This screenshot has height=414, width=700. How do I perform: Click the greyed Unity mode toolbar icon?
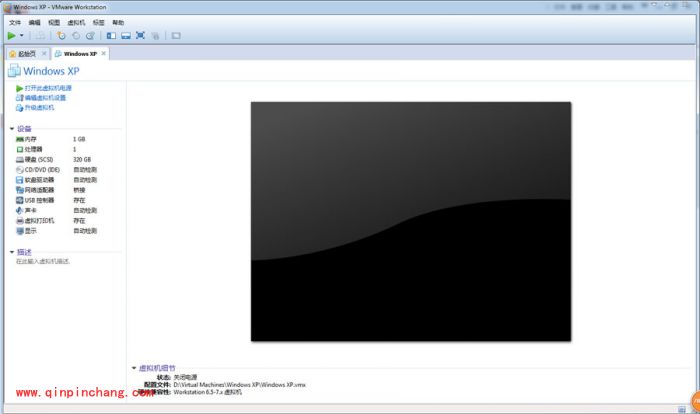[x=155, y=36]
